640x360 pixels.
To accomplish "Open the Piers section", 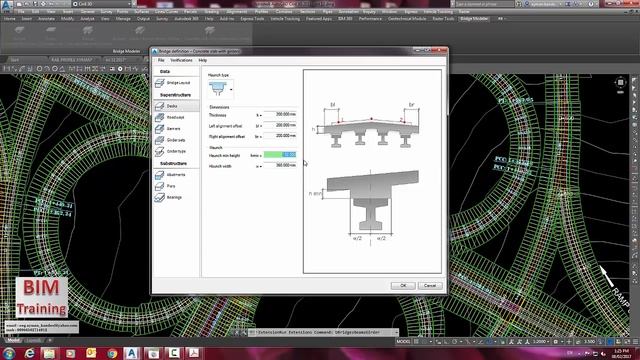I will click(176, 186).
